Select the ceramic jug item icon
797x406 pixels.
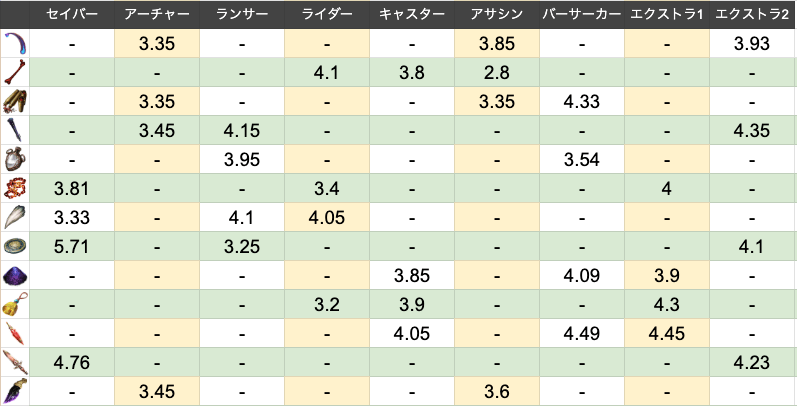coord(15,160)
